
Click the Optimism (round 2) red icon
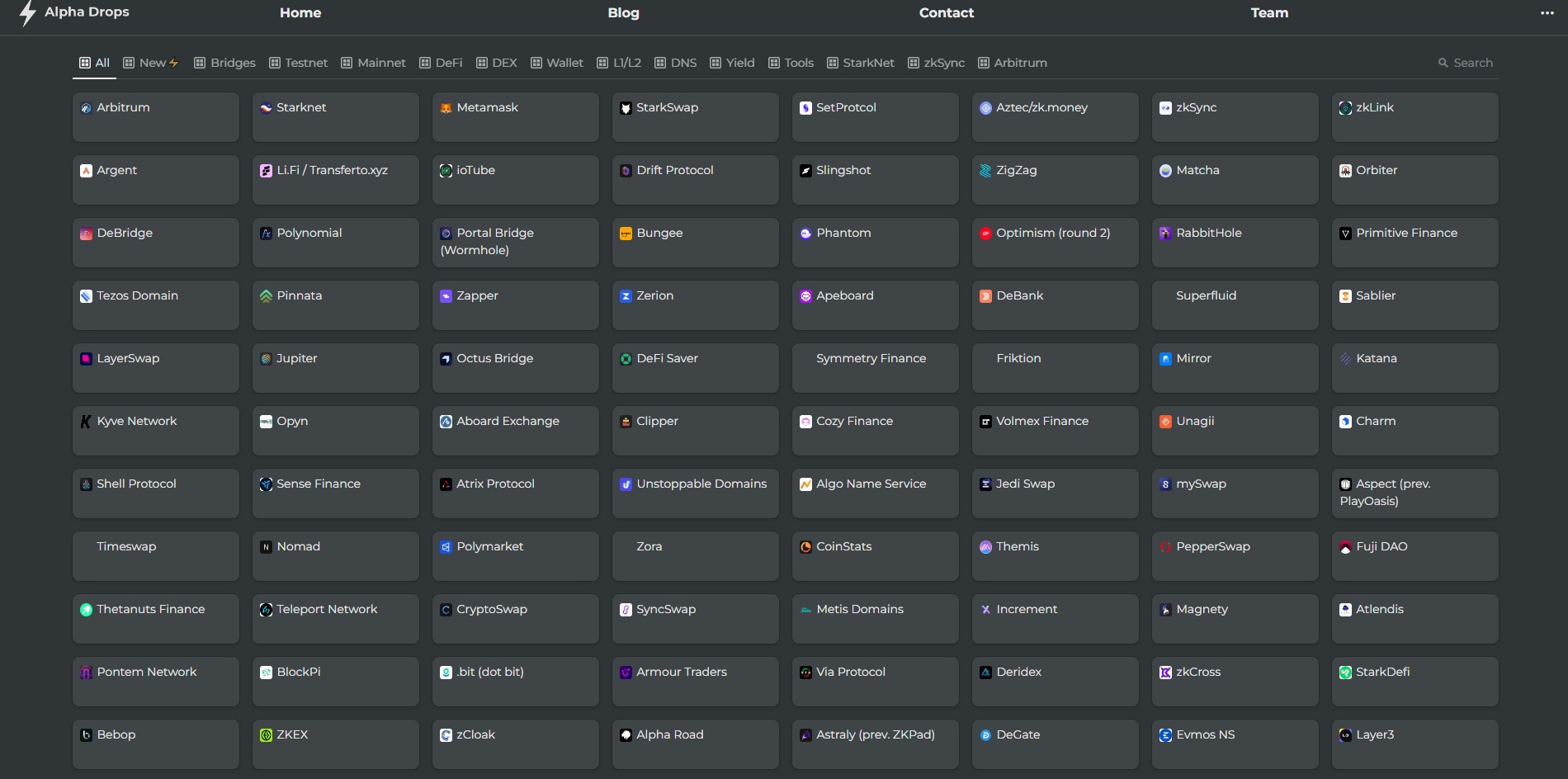pyautogui.click(x=985, y=234)
